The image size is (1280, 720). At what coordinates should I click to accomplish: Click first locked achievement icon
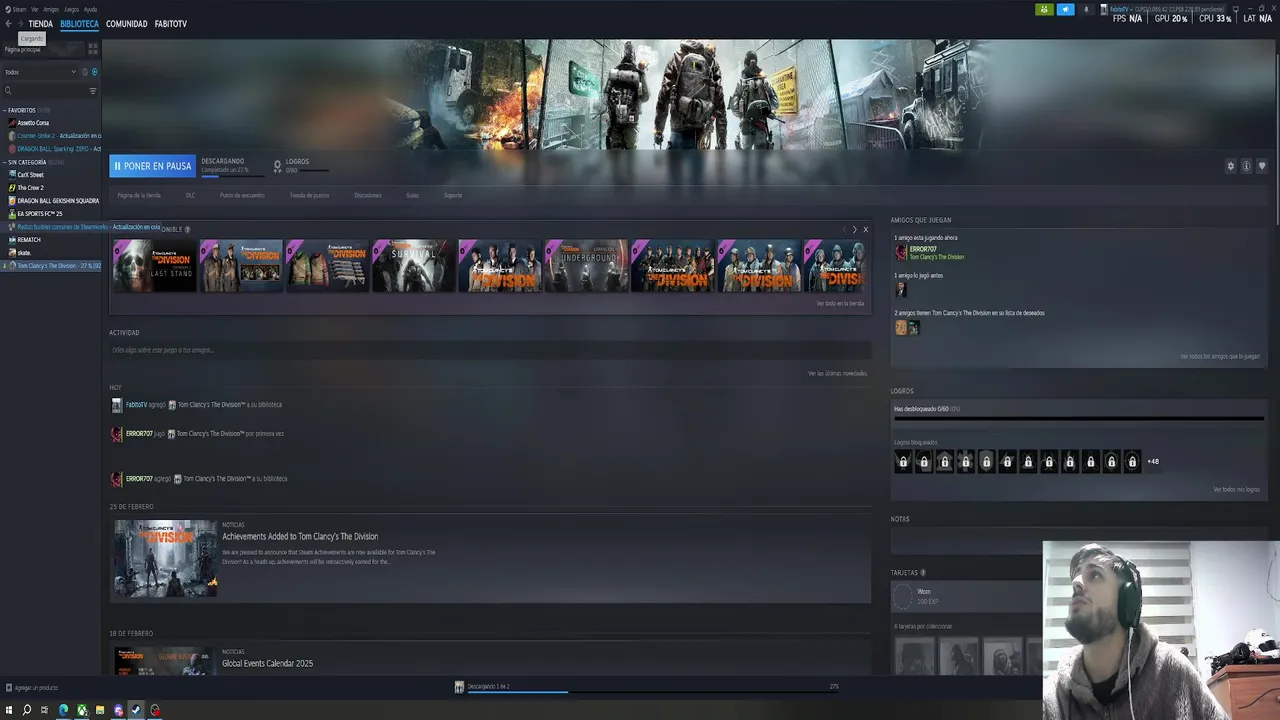pos(903,462)
